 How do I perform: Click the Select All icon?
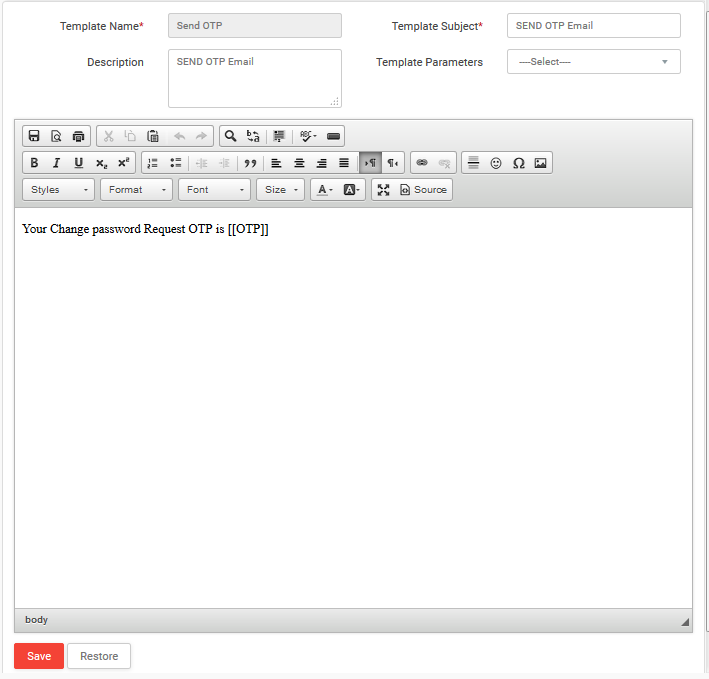click(279, 136)
